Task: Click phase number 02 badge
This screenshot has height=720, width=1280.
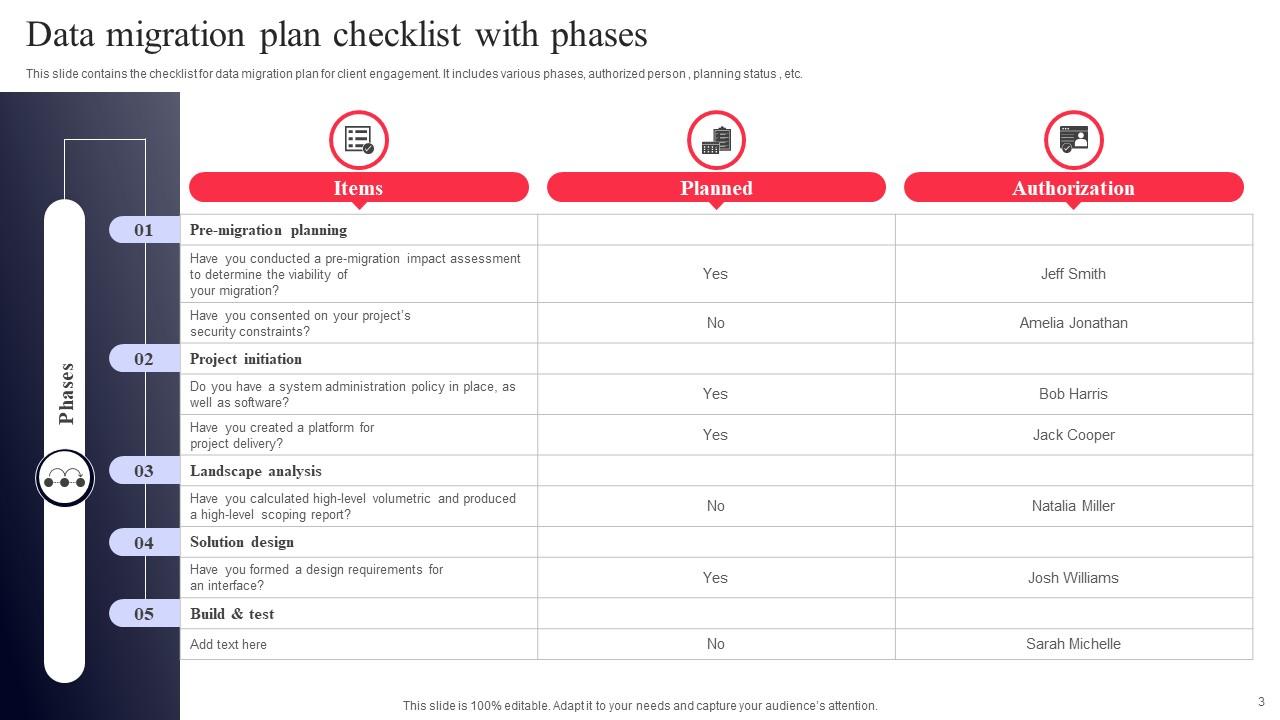Action: click(x=144, y=359)
